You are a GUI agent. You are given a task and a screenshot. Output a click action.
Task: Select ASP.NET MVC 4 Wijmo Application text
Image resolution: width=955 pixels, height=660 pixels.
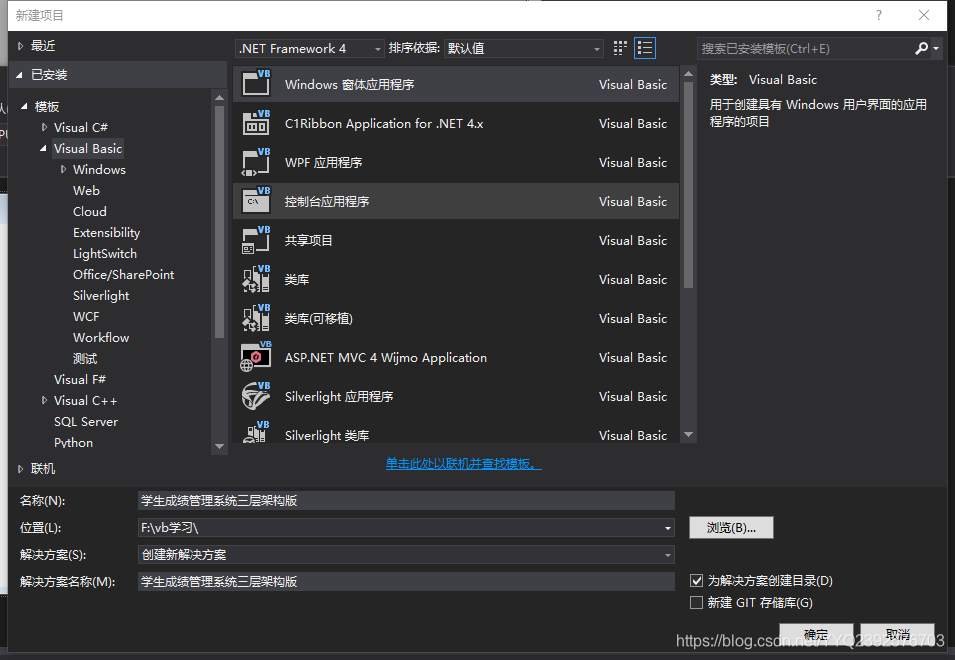(386, 357)
